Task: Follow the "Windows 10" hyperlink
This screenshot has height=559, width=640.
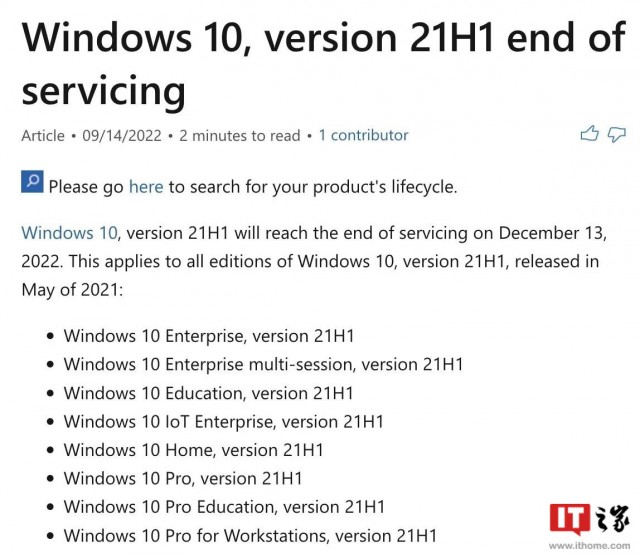Action: pos(69,233)
